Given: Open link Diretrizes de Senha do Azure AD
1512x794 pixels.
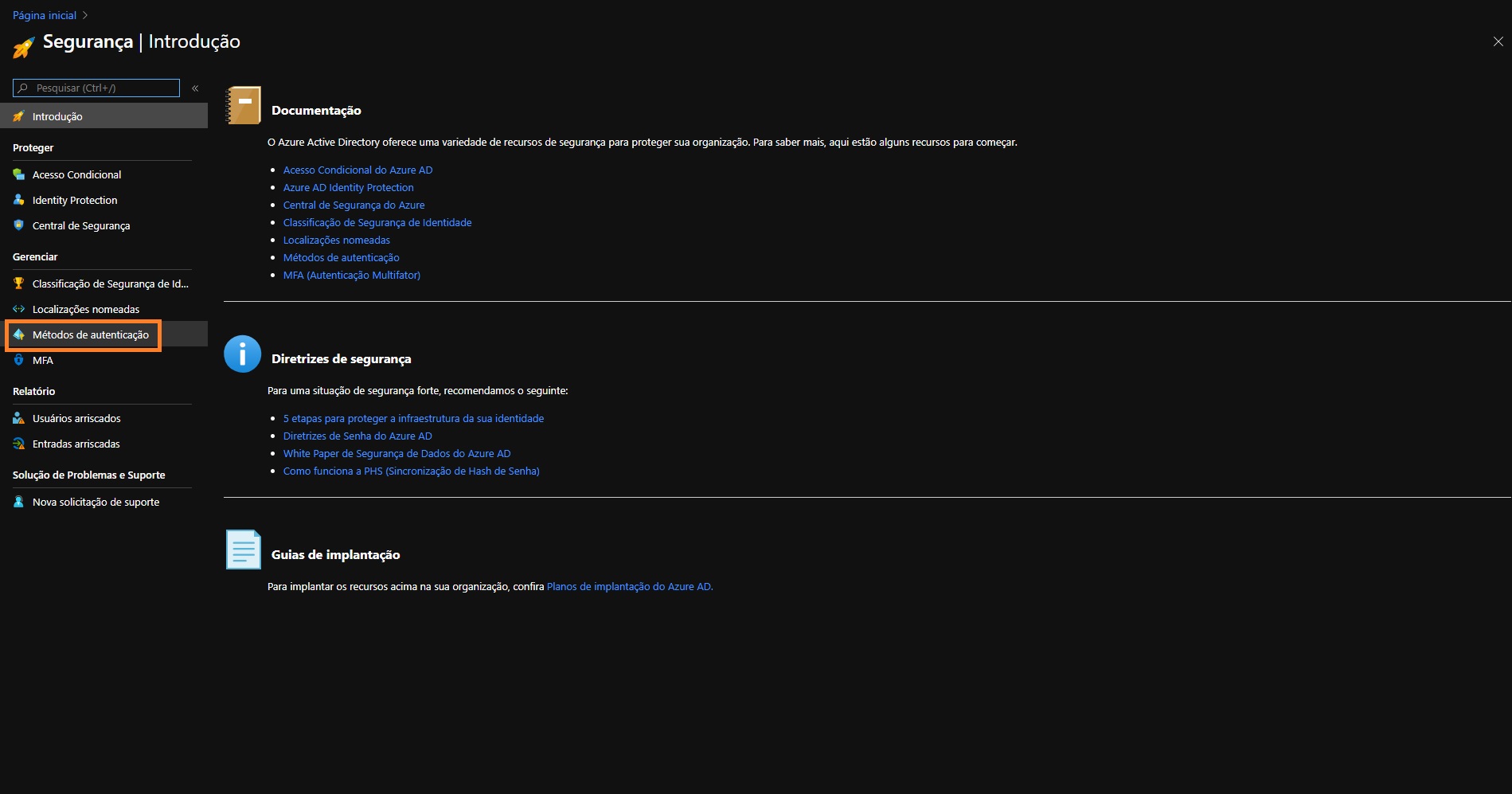Looking at the screenshot, I should [357, 436].
